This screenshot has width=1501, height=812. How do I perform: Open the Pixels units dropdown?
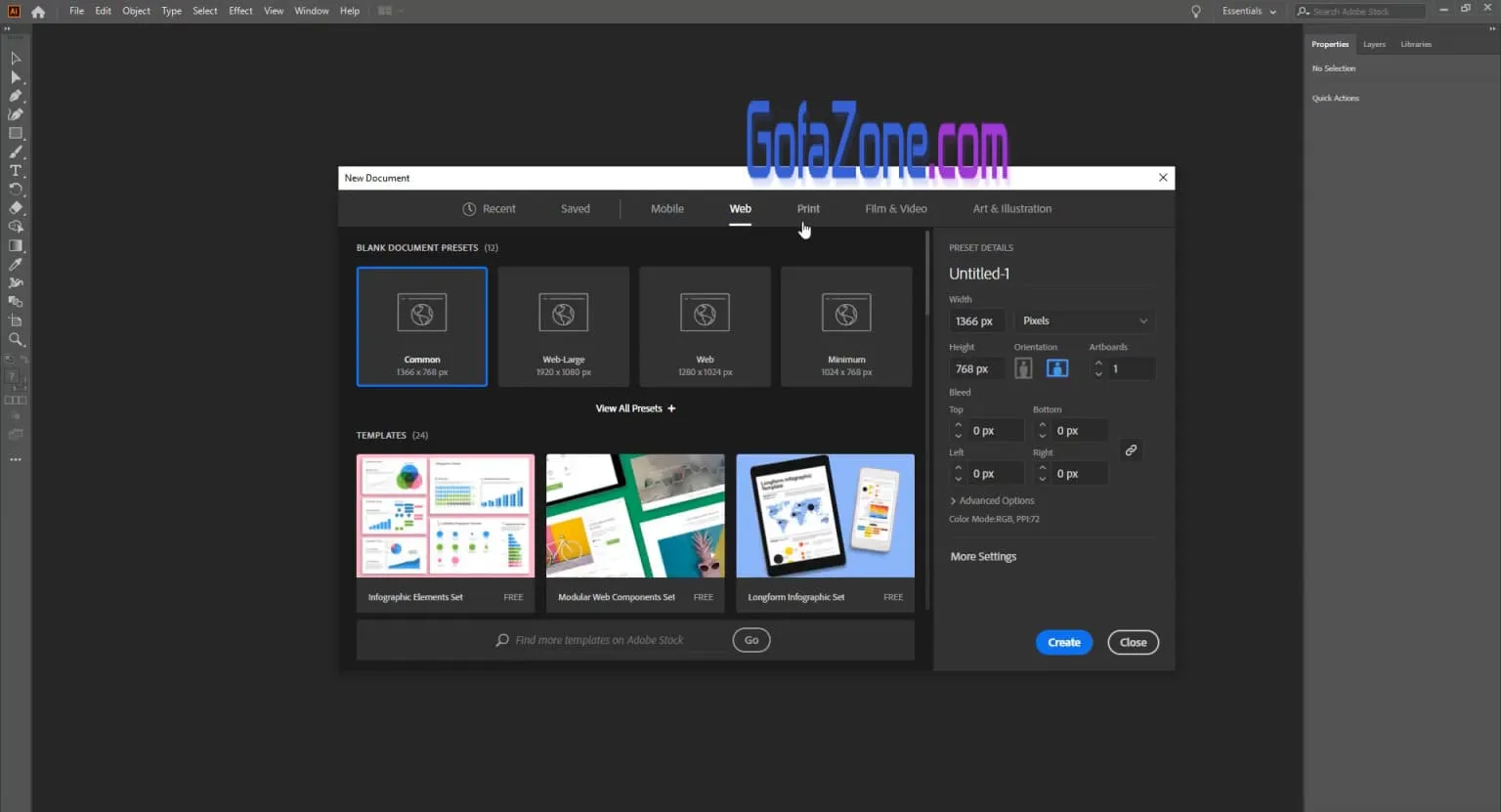tap(1085, 321)
